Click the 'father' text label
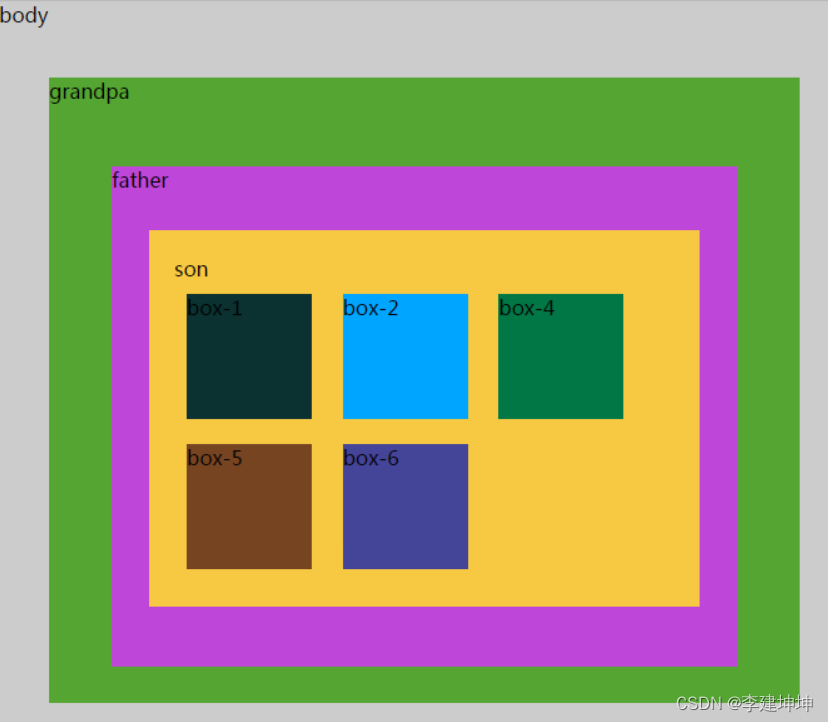The image size is (828, 722). (140, 181)
